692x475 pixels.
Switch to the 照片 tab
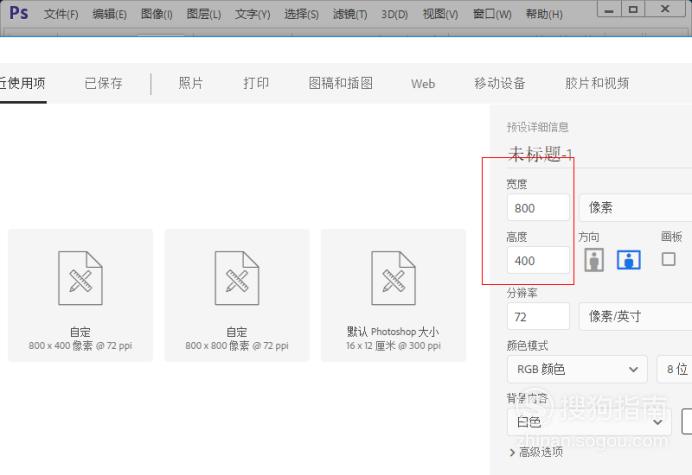coord(191,83)
